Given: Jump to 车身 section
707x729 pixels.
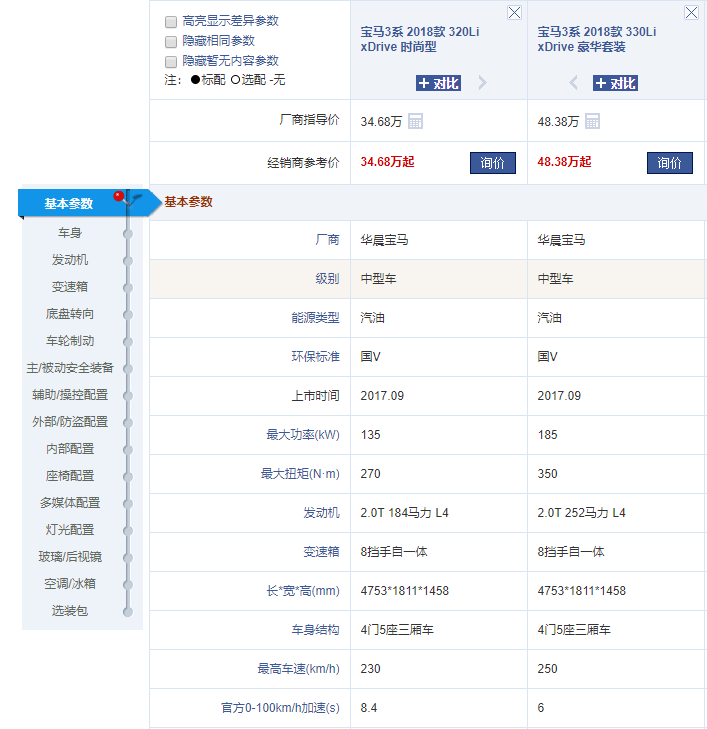Looking at the screenshot, I should (x=70, y=232).
